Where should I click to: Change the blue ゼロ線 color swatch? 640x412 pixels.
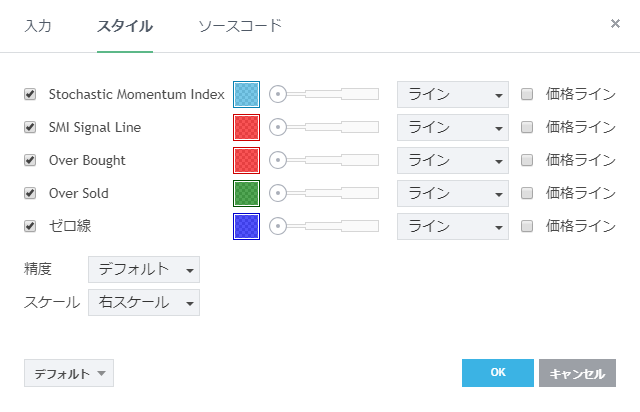click(246, 226)
